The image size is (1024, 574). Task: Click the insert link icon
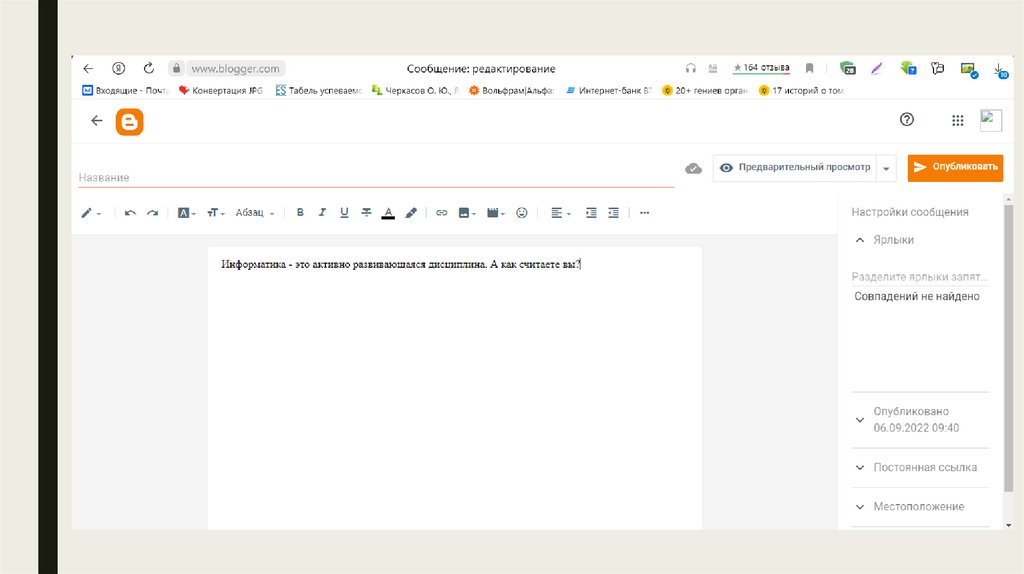click(441, 213)
